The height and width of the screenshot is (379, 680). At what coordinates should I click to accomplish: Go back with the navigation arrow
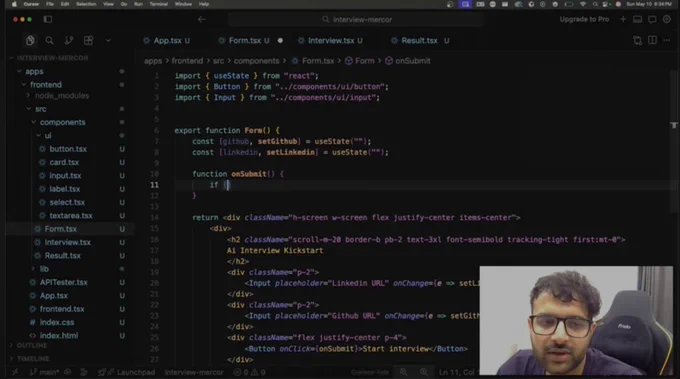[x=202, y=20]
